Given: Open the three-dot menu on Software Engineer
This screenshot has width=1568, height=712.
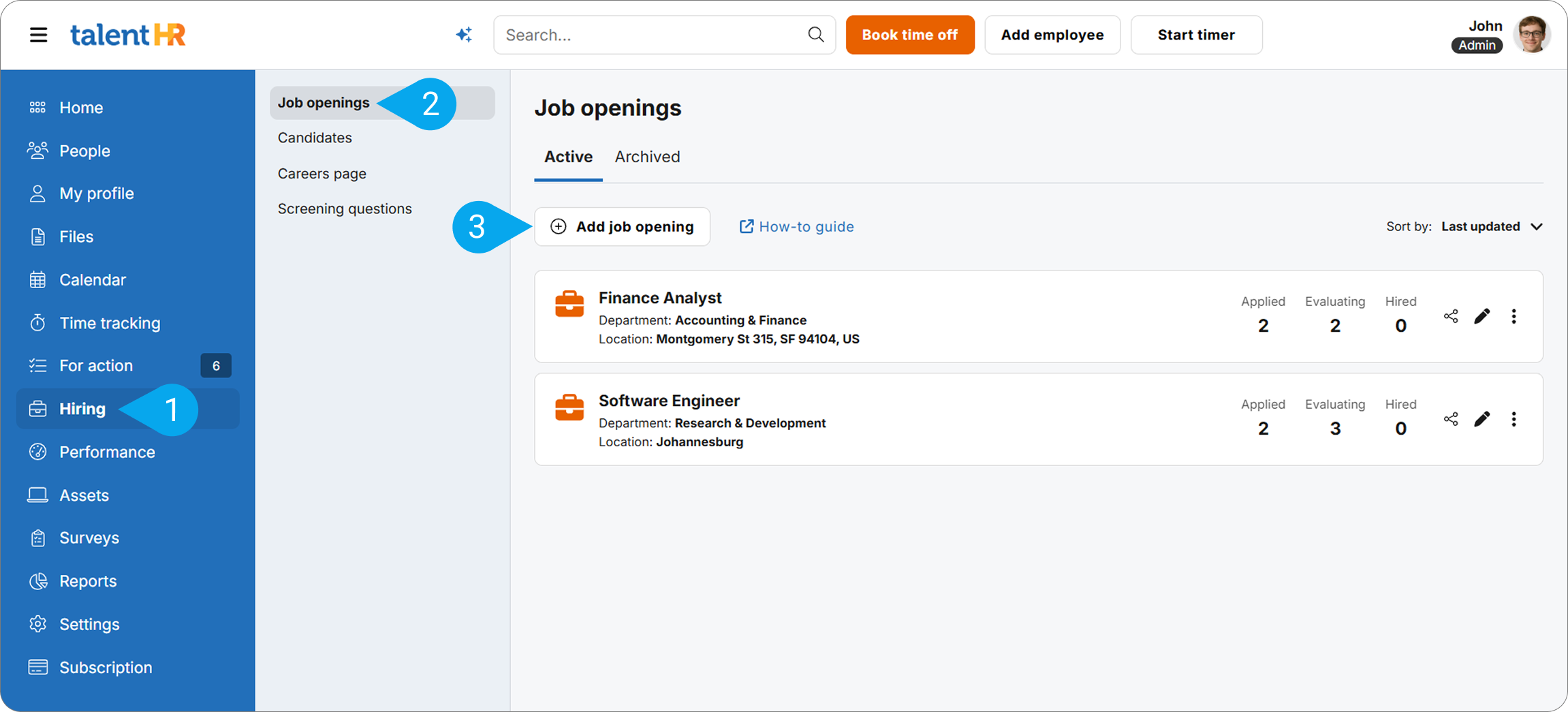Looking at the screenshot, I should click(1514, 418).
